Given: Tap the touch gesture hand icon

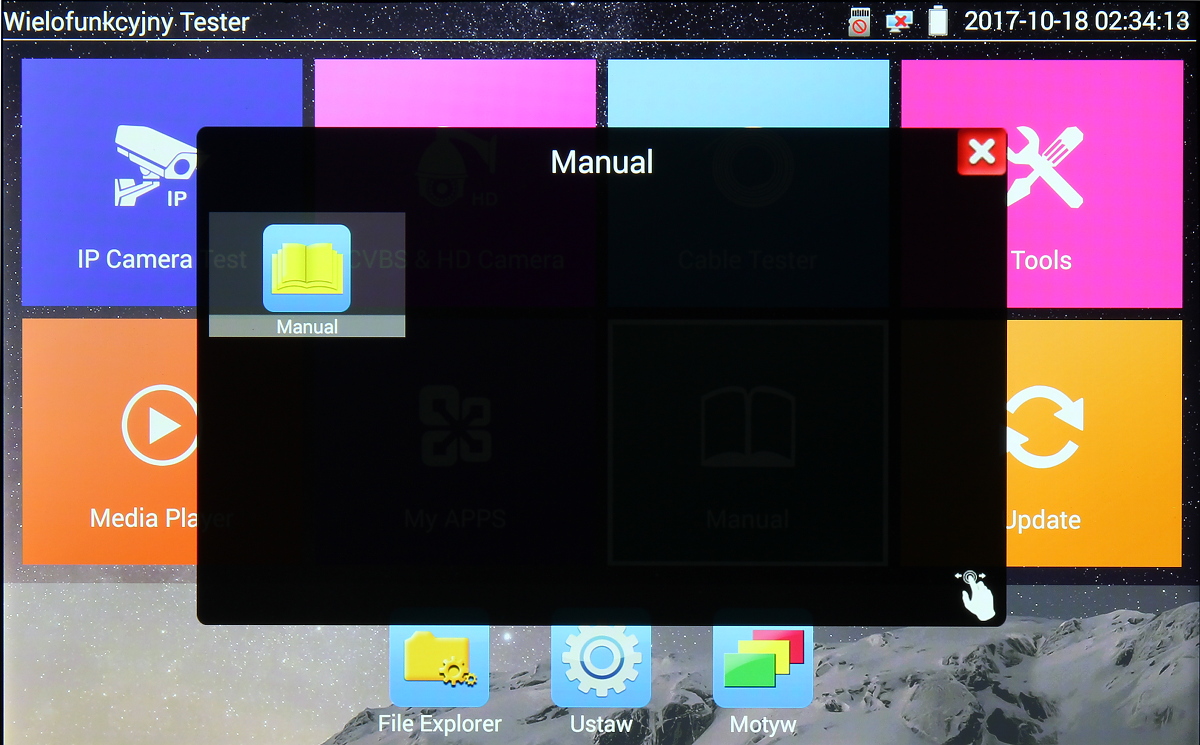Looking at the screenshot, I should [x=975, y=595].
